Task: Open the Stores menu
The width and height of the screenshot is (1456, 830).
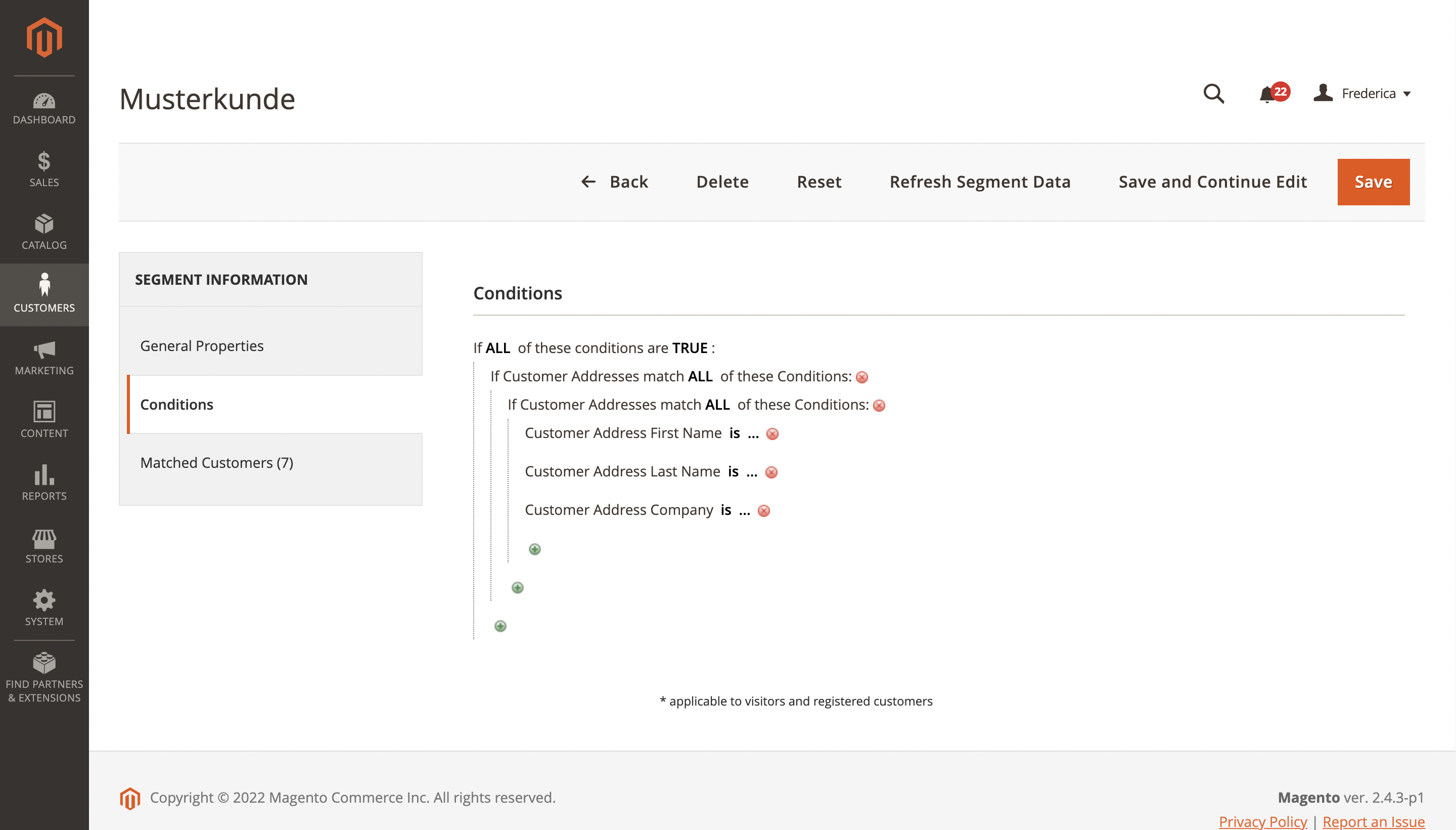Action: [44, 546]
